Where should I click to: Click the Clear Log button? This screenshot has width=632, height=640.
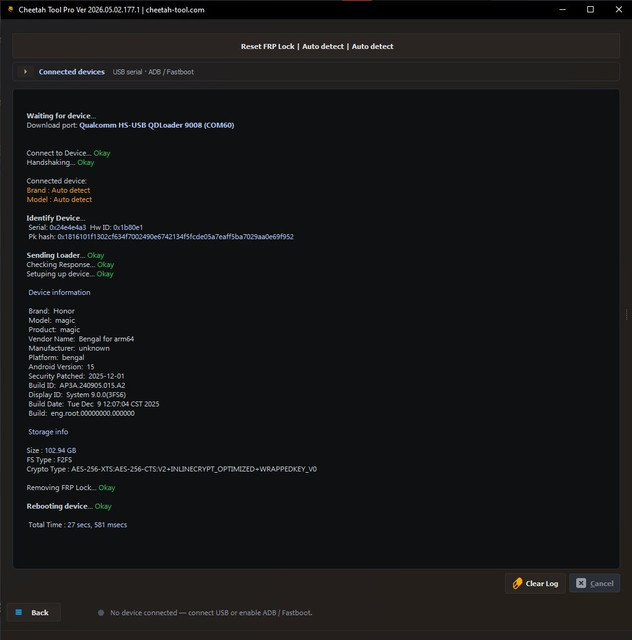[535, 583]
